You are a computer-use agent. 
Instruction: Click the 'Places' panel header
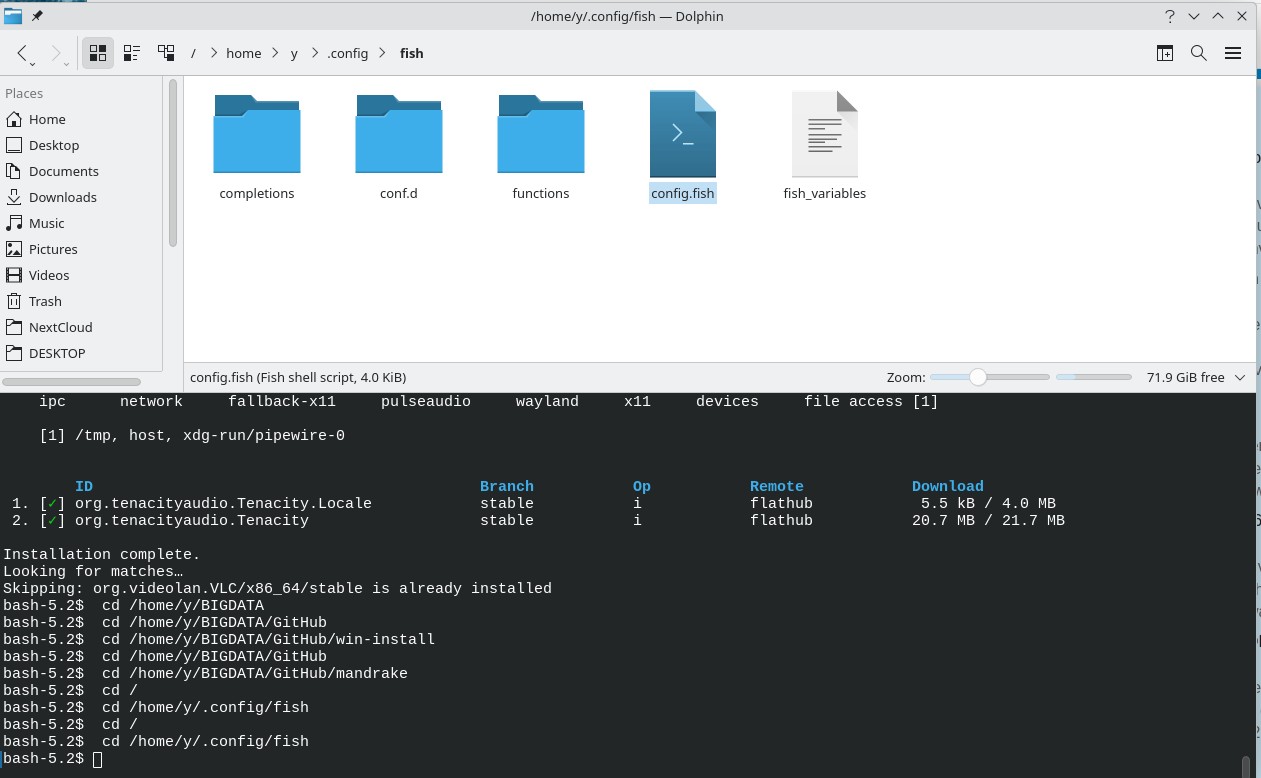coord(24,93)
